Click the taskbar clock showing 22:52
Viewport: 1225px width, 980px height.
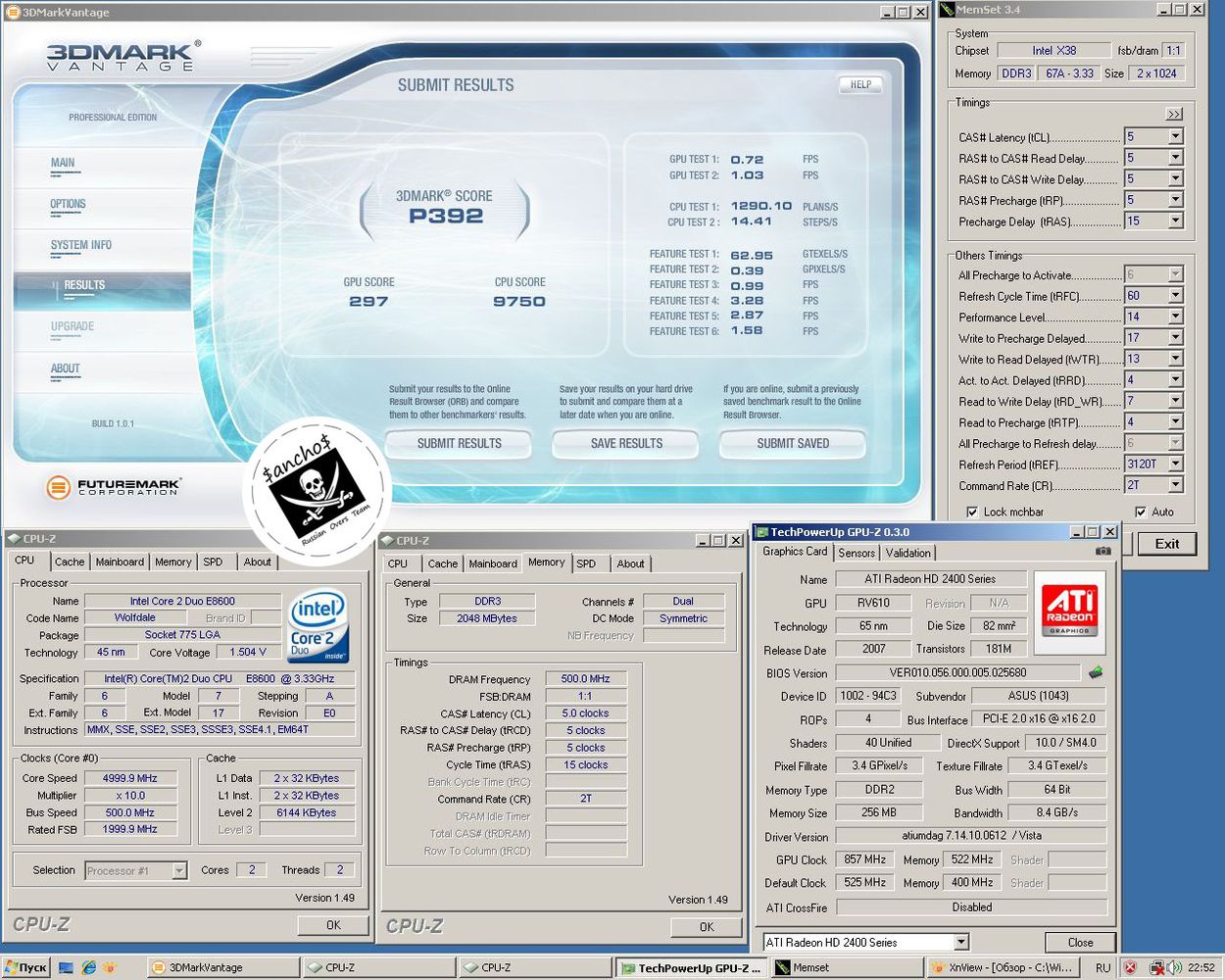point(1201,967)
